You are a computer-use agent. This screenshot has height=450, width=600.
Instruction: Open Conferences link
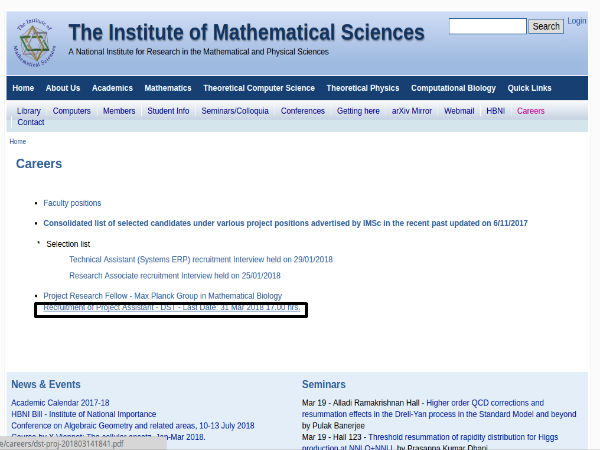pyautogui.click(x=303, y=111)
